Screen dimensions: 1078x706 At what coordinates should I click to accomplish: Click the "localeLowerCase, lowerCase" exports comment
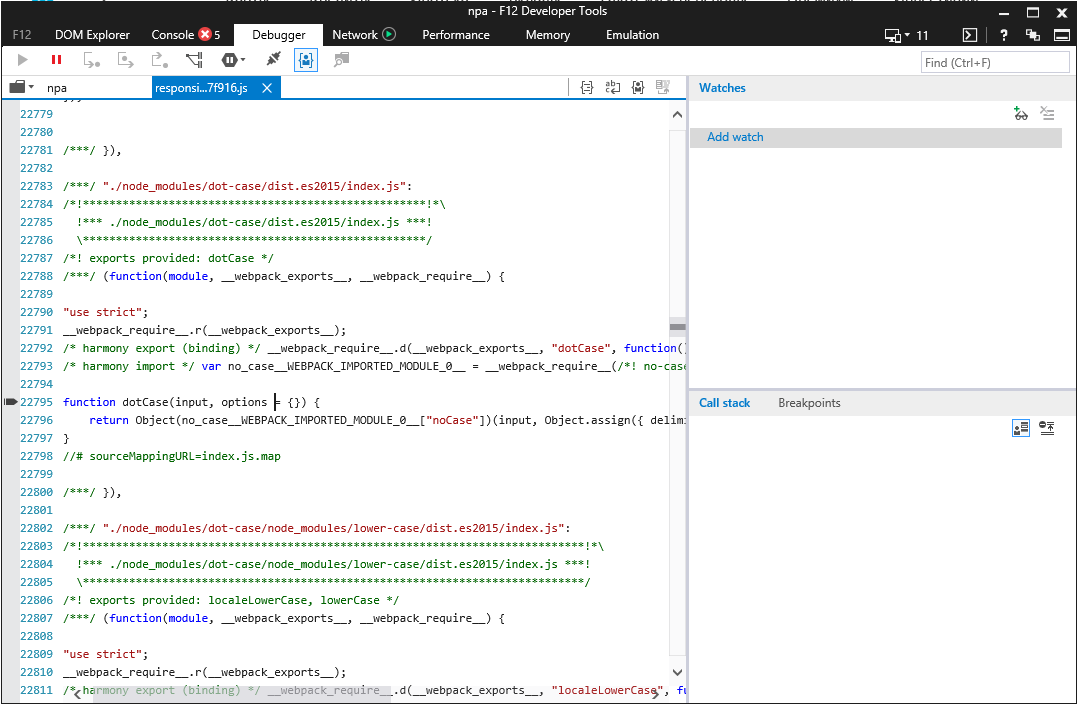tap(231, 600)
